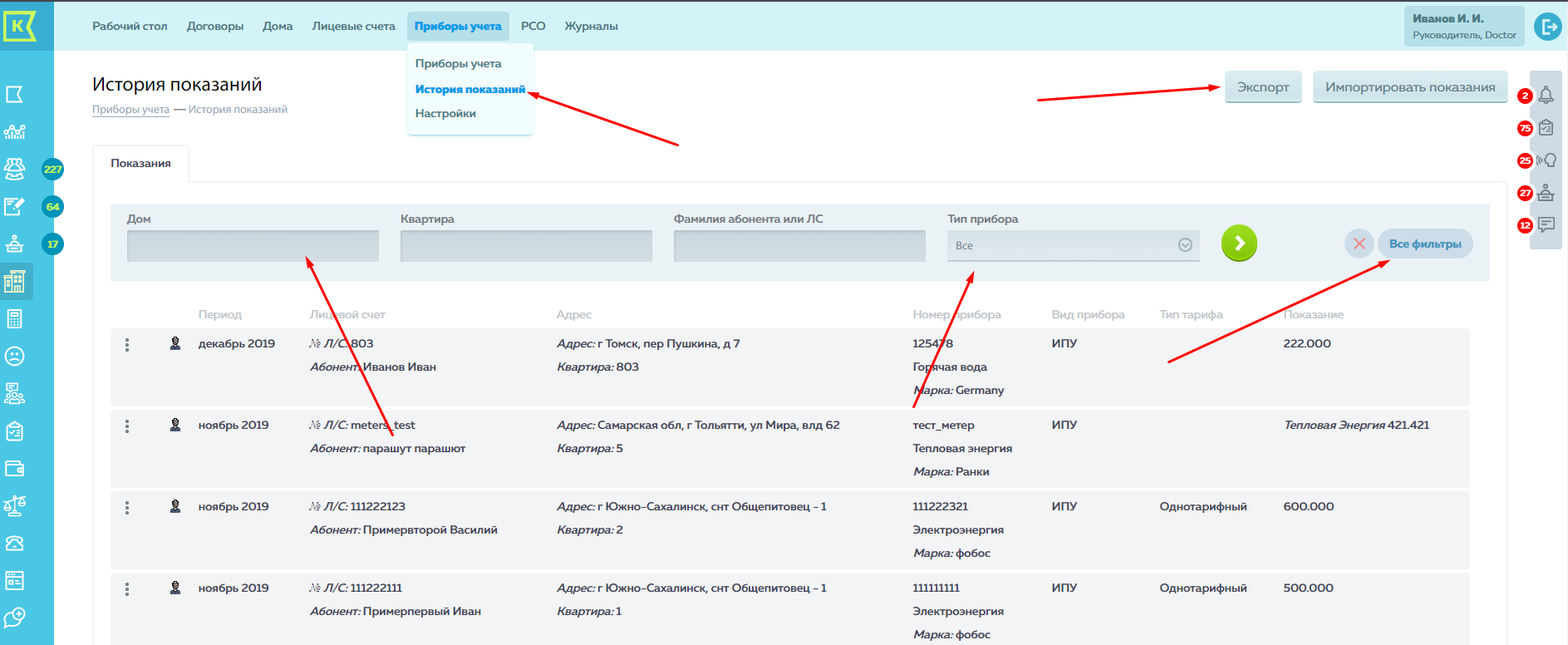This screenshot has width=1568, height=645.
Task: Open the telephone icon in sidebar
Action: [x=15, y=544]
